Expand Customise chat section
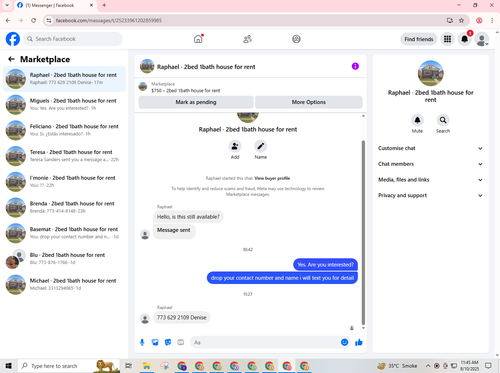The image size is (500, 373). (x=430, y=148)
